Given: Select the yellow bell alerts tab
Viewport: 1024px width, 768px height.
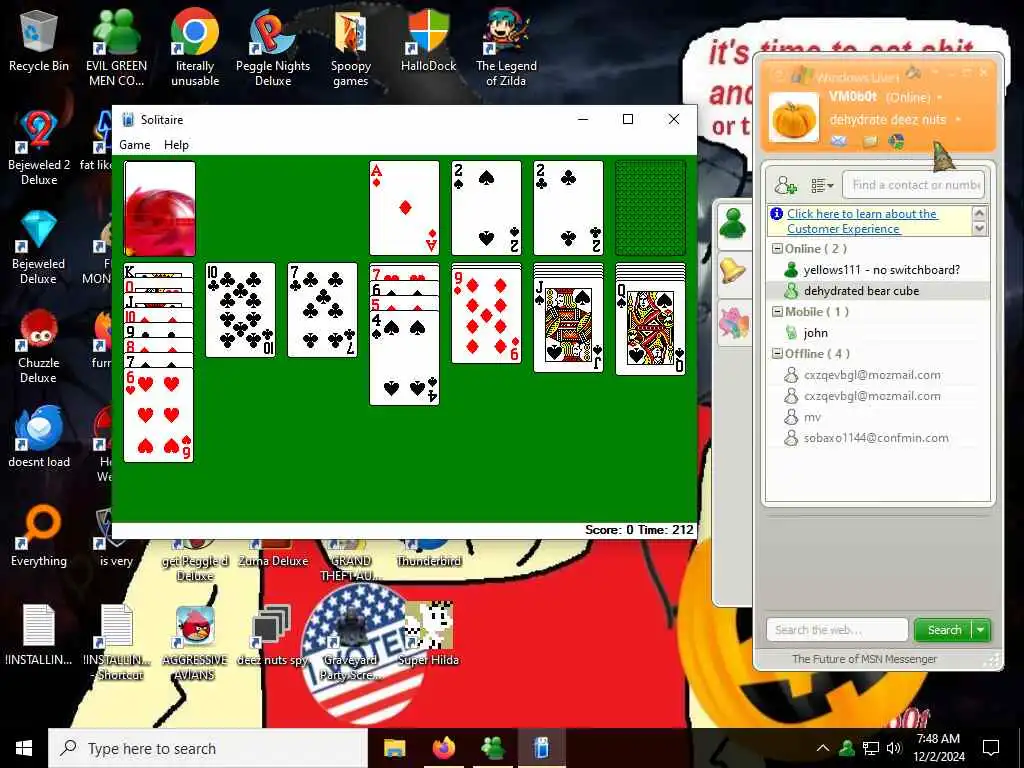Looking at the screenshot, I should (733, 270).
